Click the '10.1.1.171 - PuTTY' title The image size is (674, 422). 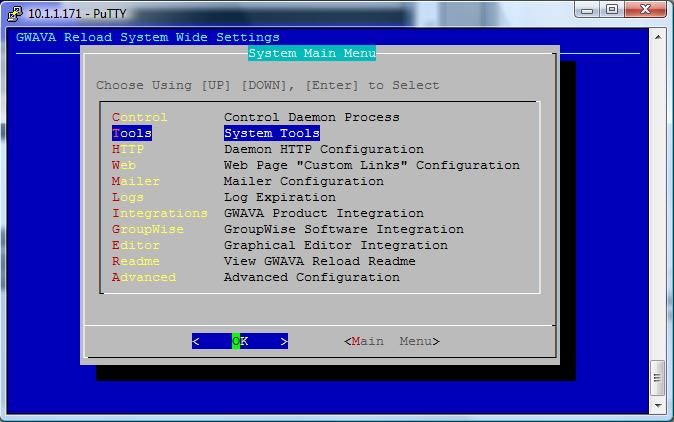pyautogui.click(x=77, y=14)
